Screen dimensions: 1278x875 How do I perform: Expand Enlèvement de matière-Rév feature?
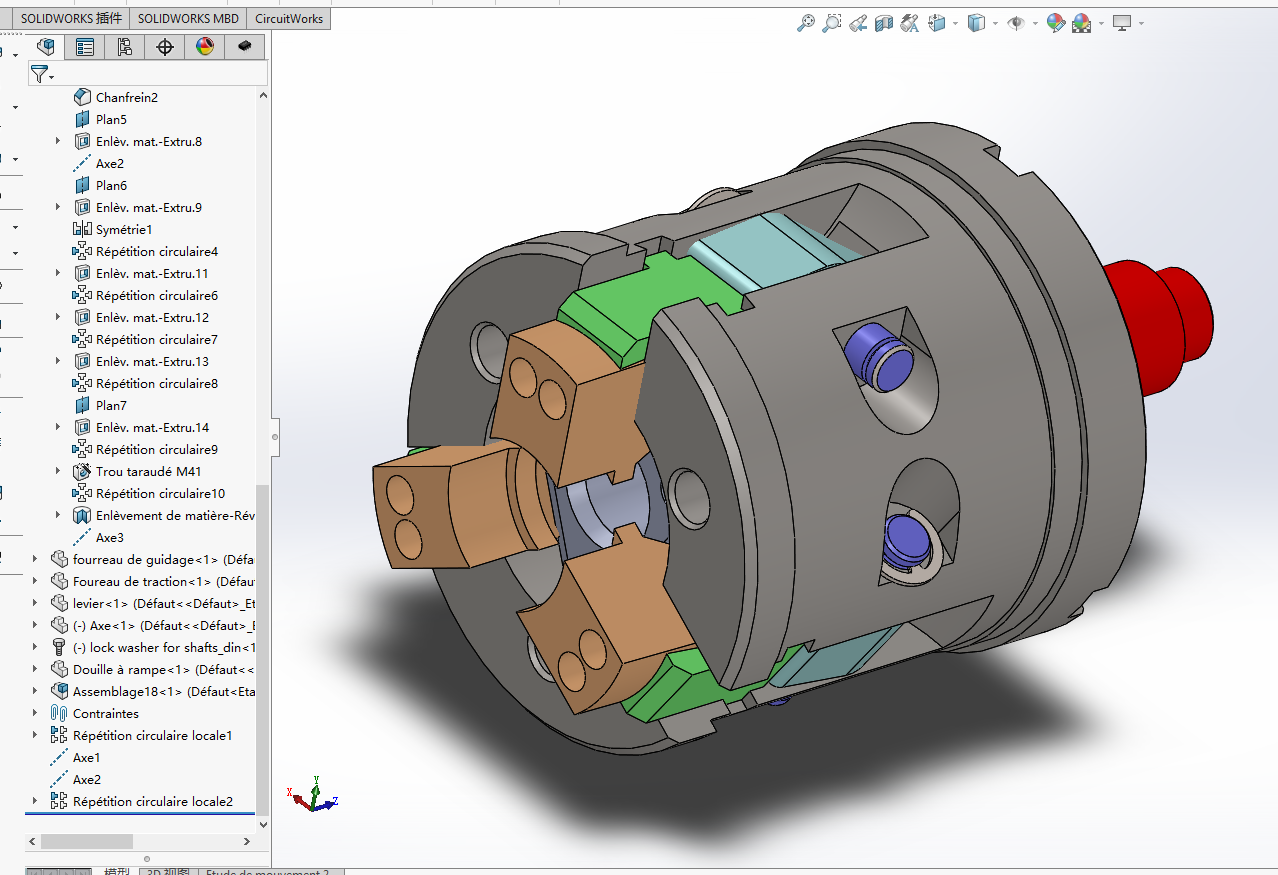58,515
